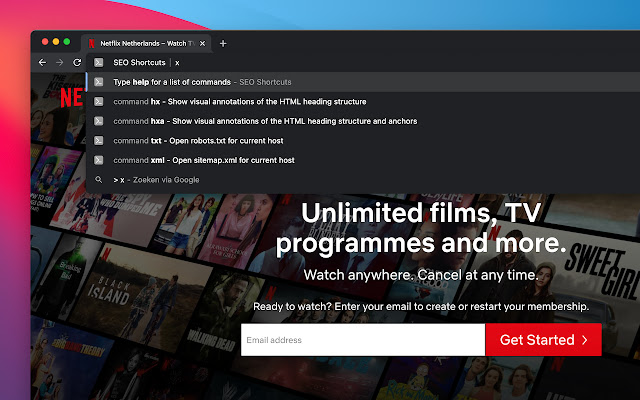Click the Breaking Bad poster thumbnail
The width and height of the screenshot is (640, 400).
(x=67, y=278)
